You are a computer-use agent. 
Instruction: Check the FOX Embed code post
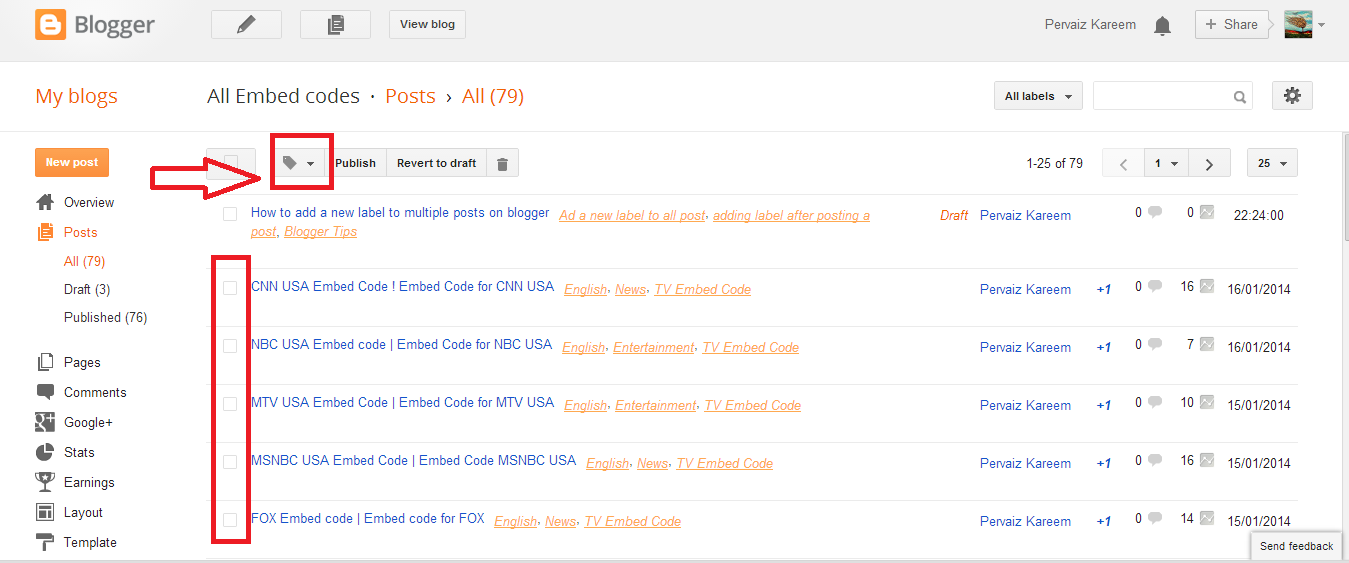230,520
